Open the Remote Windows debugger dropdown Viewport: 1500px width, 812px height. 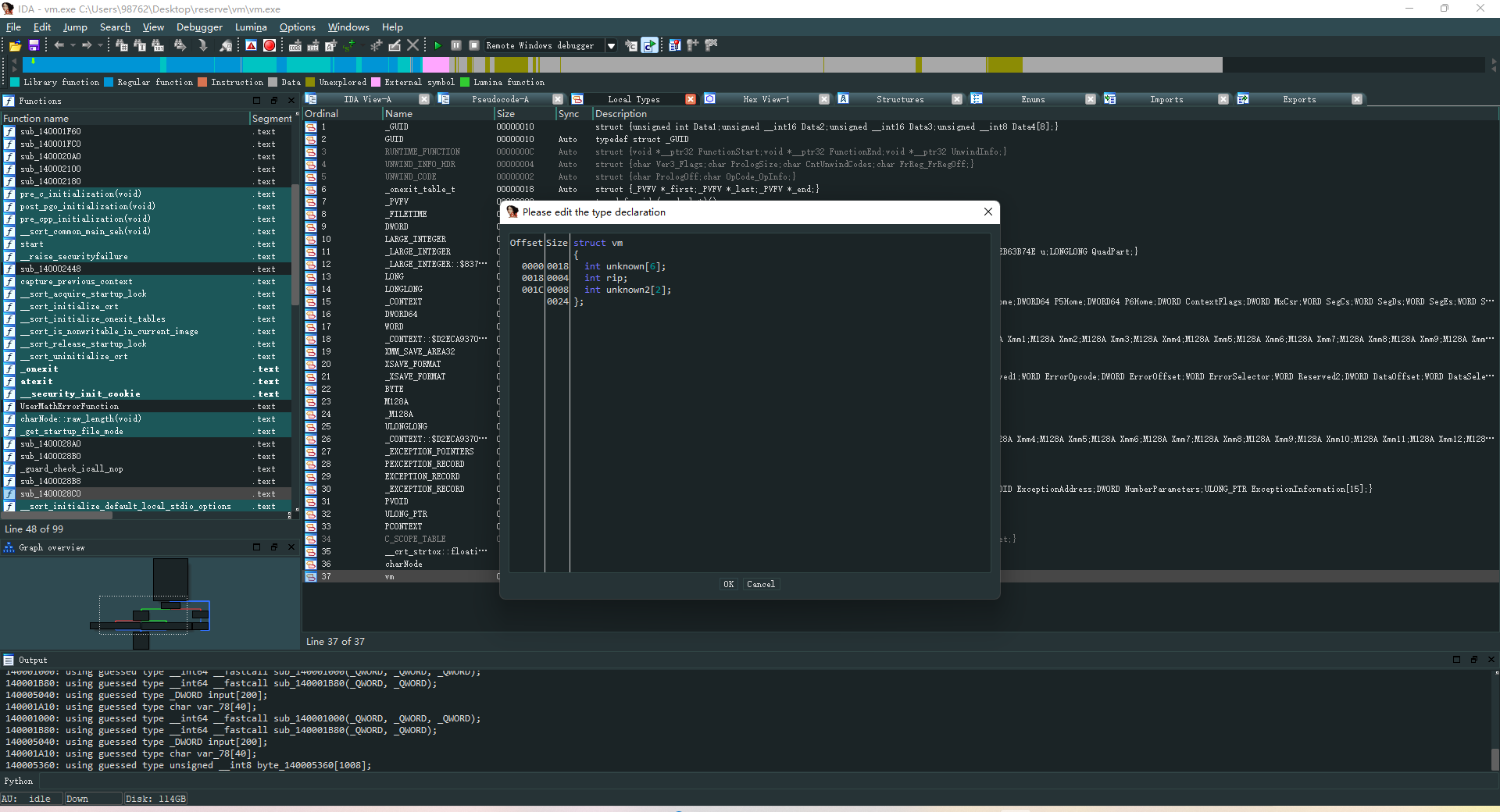tap(611, 46)
